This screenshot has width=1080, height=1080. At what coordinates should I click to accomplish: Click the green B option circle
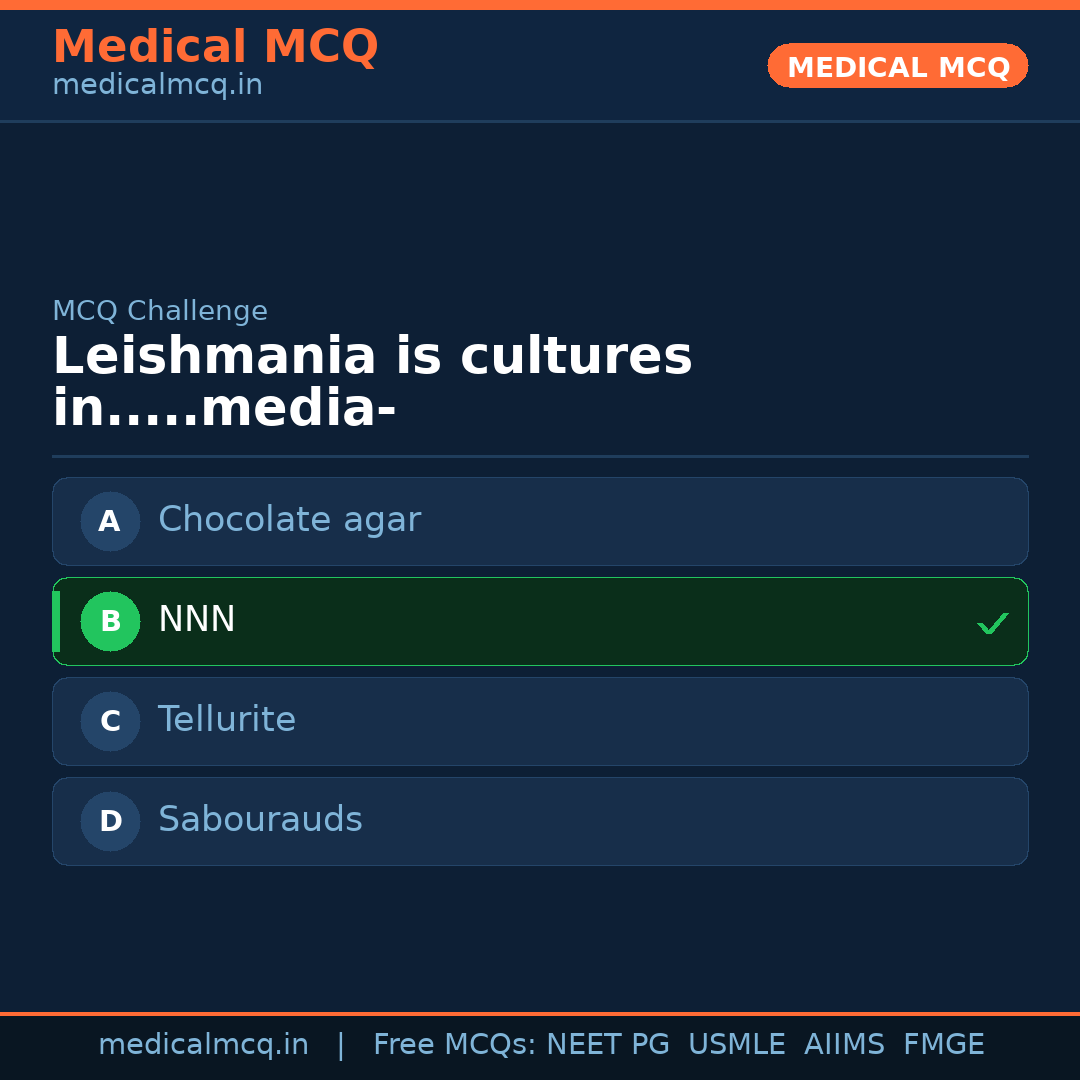[110, 621]
